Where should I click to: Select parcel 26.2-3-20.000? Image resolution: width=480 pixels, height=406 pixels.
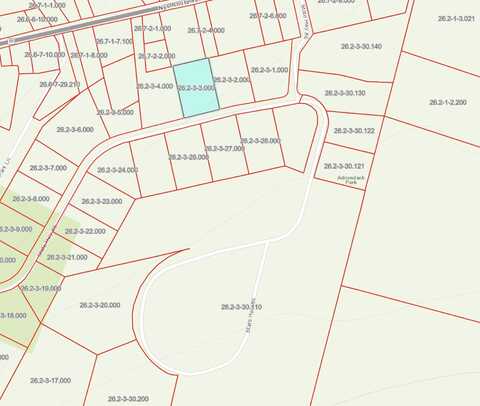[x=100, y=305]
